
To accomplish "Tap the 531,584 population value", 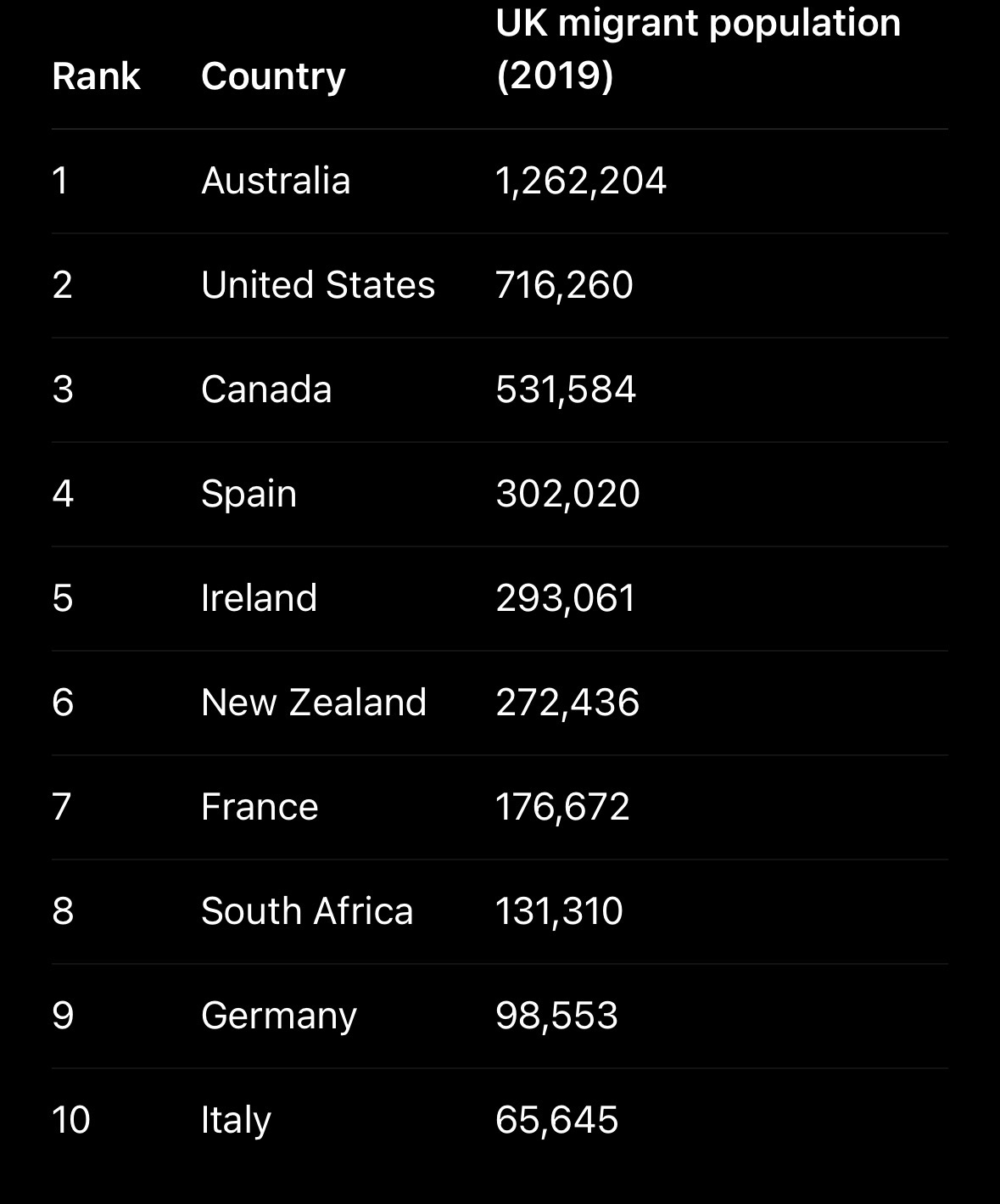I will (566, 389).
